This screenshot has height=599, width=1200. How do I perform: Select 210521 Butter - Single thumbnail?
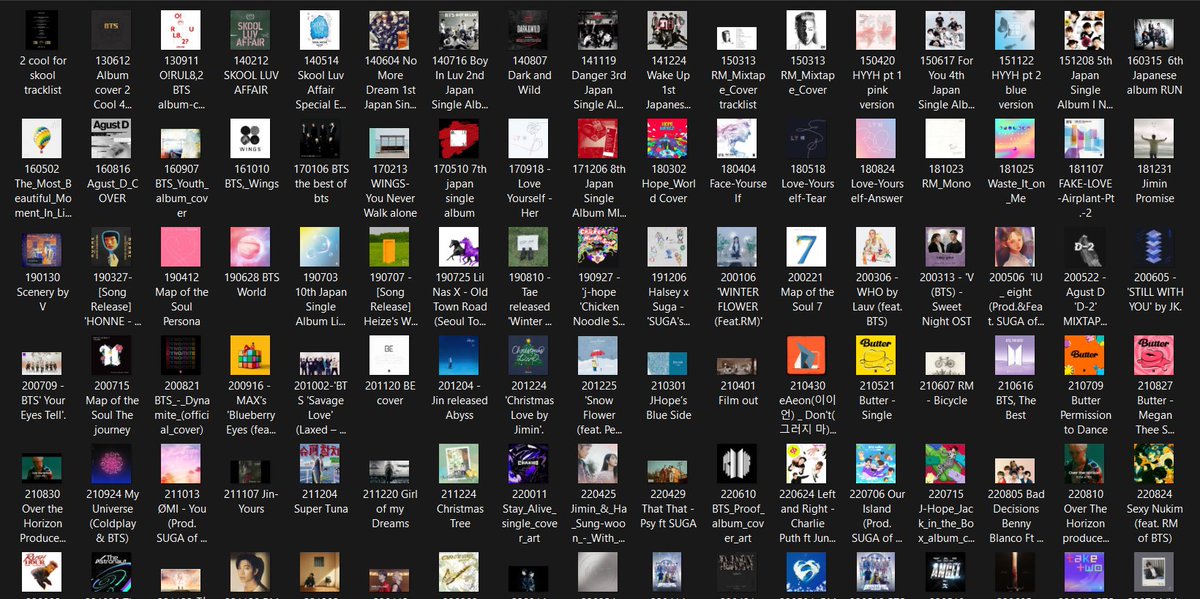[877, 355]
